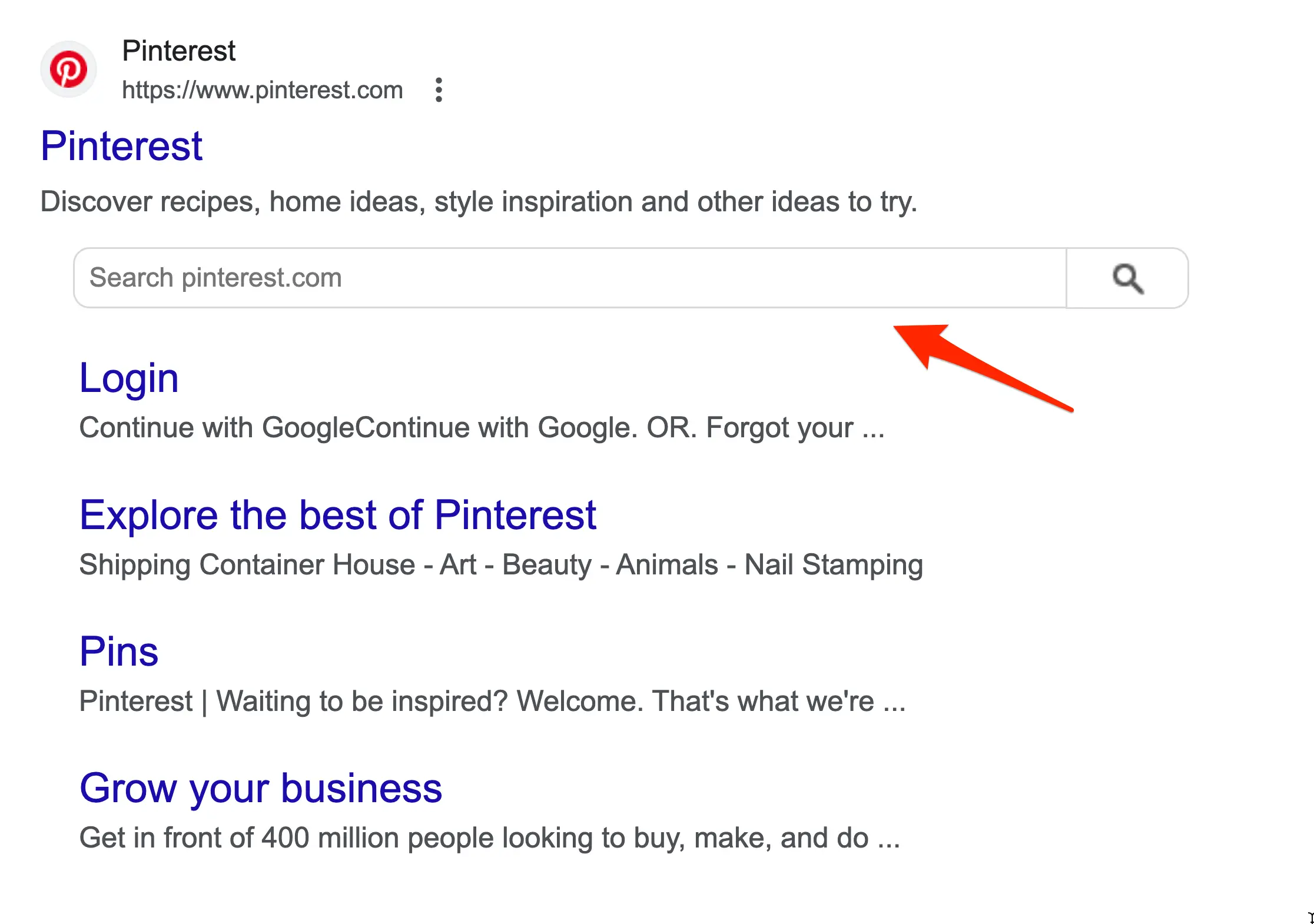Open the three-dot result options menu
Viewport: 1314px width, 924px height.
tap(439, 90)
